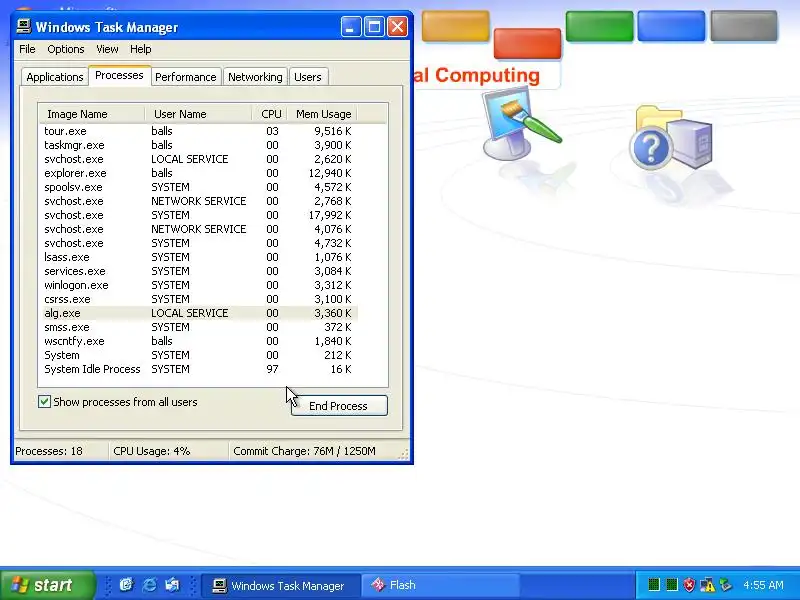Select the winlogon.exe process
The image size is (800, 600).
(198, 285)
